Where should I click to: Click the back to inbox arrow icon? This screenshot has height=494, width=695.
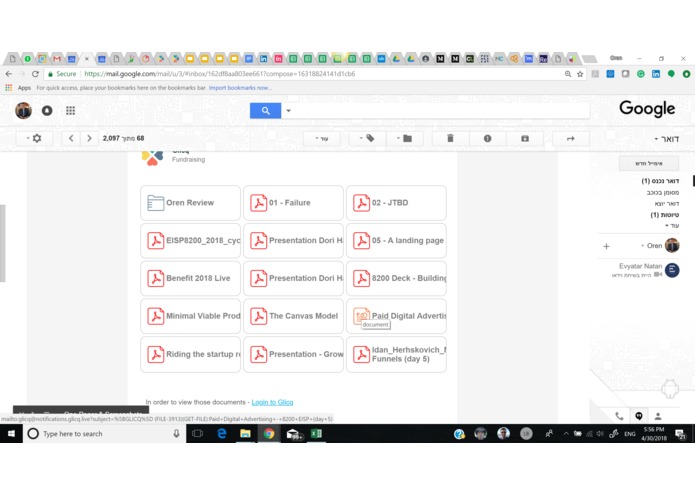(x=570, y=139)
